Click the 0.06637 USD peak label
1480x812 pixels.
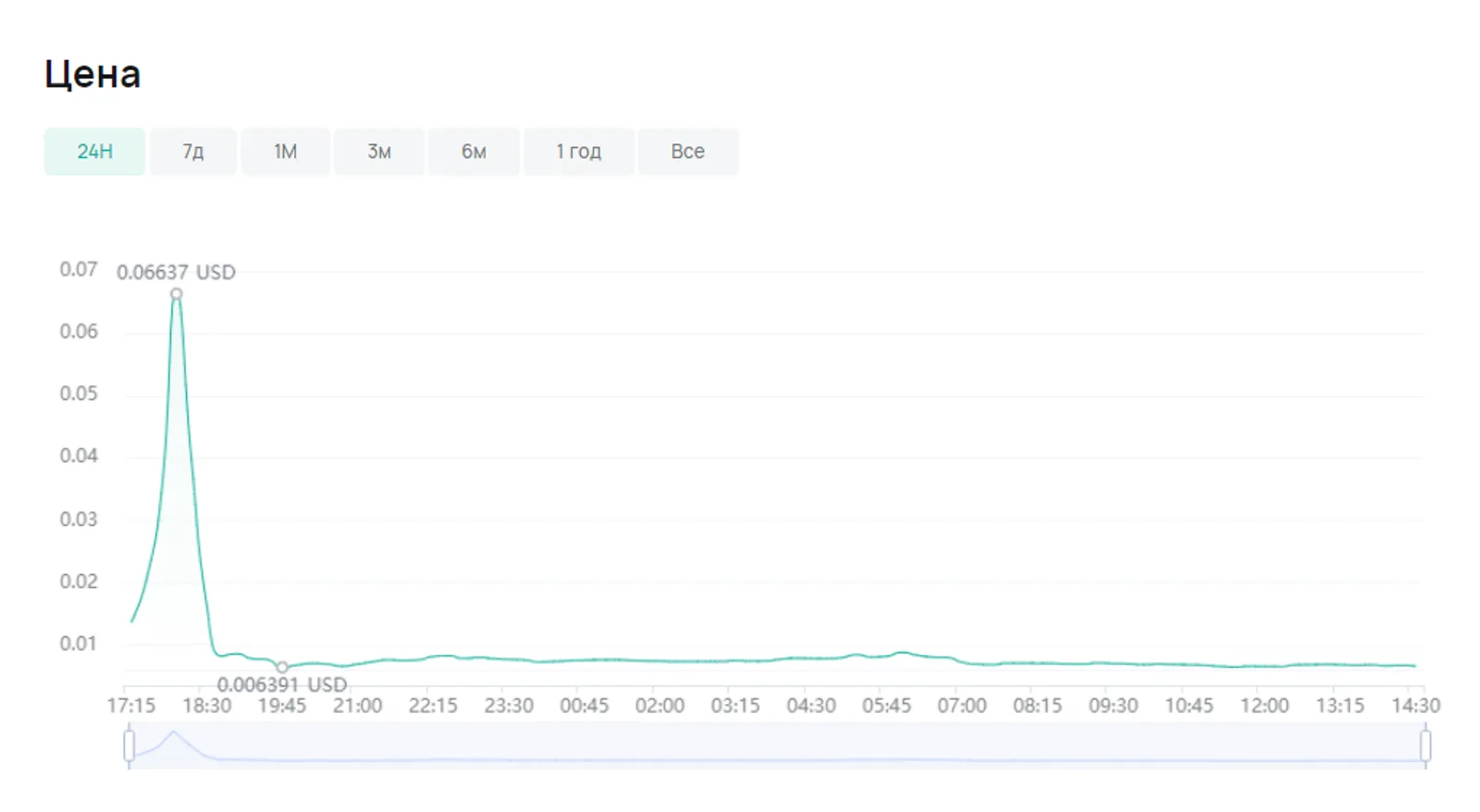click(x=176, y=272)
